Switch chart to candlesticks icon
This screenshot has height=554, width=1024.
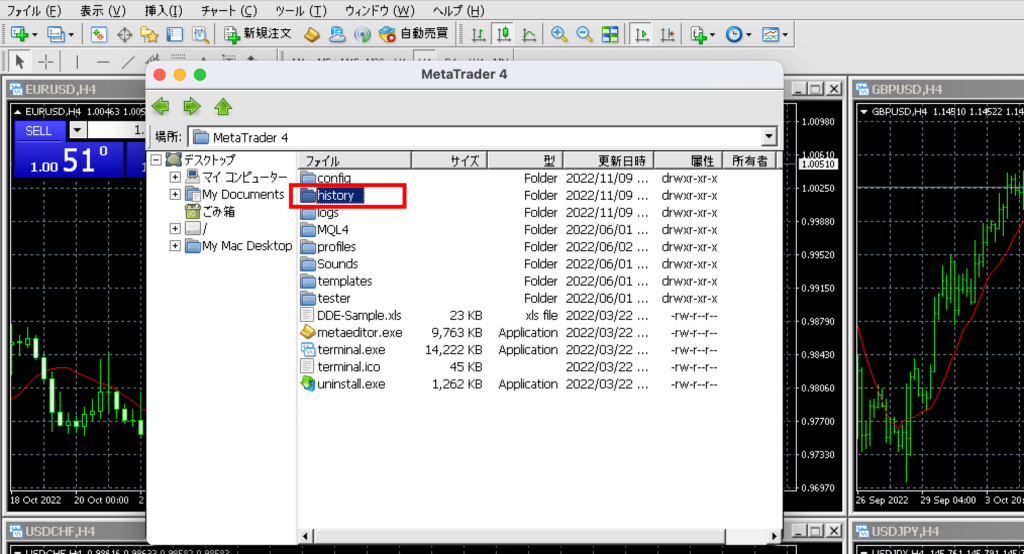click(504, 34)
